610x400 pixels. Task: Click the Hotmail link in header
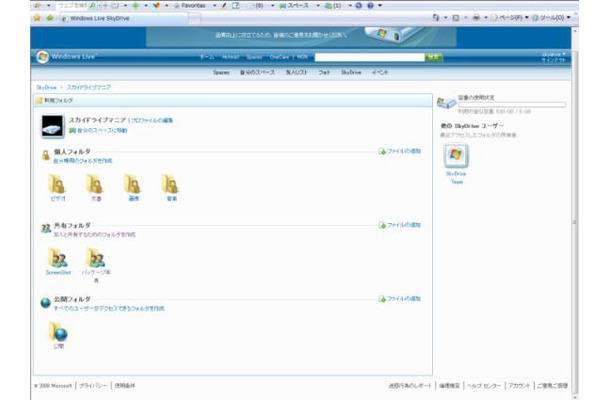[230, 57]
